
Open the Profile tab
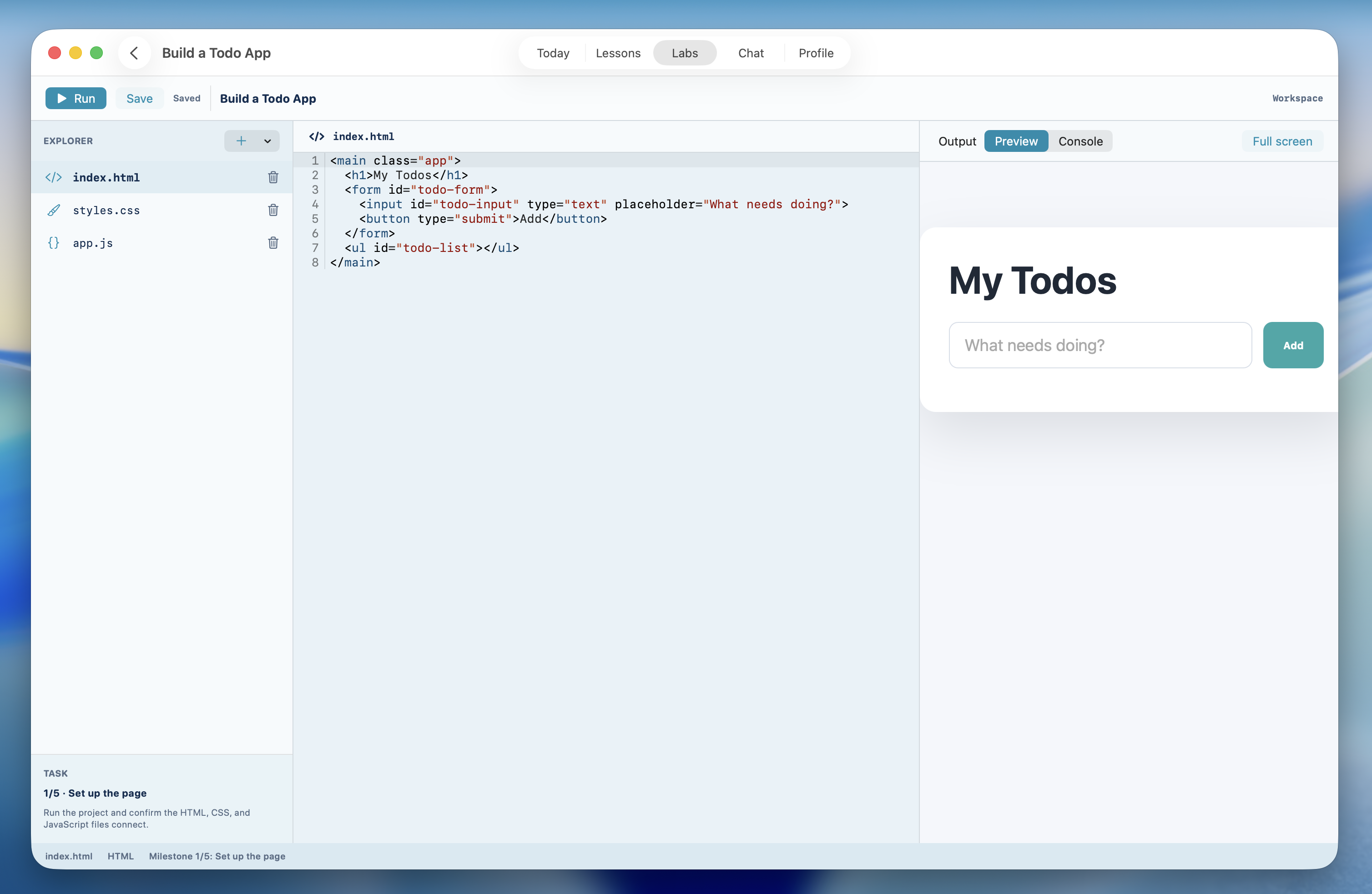tap(816, 53)
